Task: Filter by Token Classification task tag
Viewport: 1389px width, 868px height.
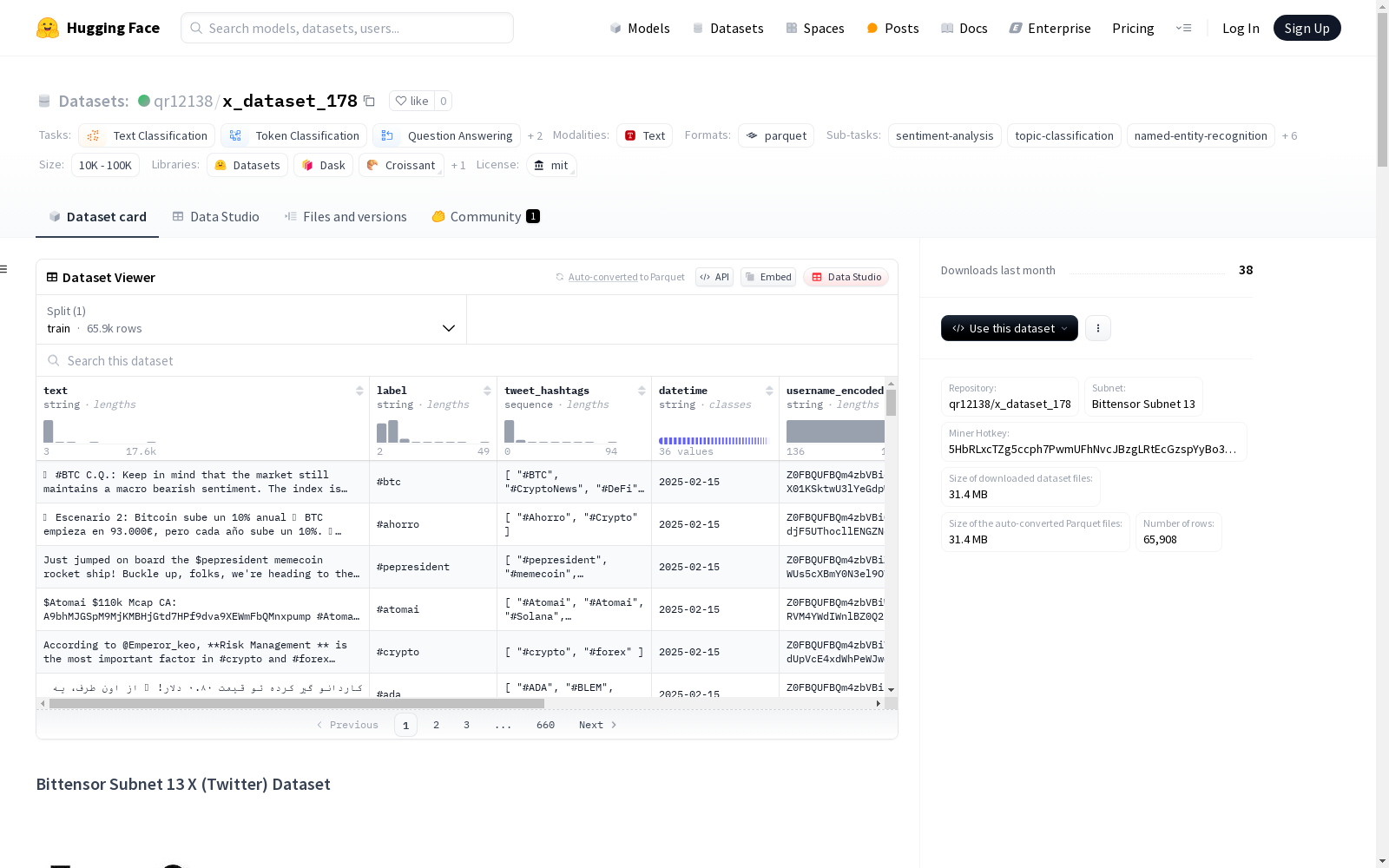Action: click(x=293, y=135)
